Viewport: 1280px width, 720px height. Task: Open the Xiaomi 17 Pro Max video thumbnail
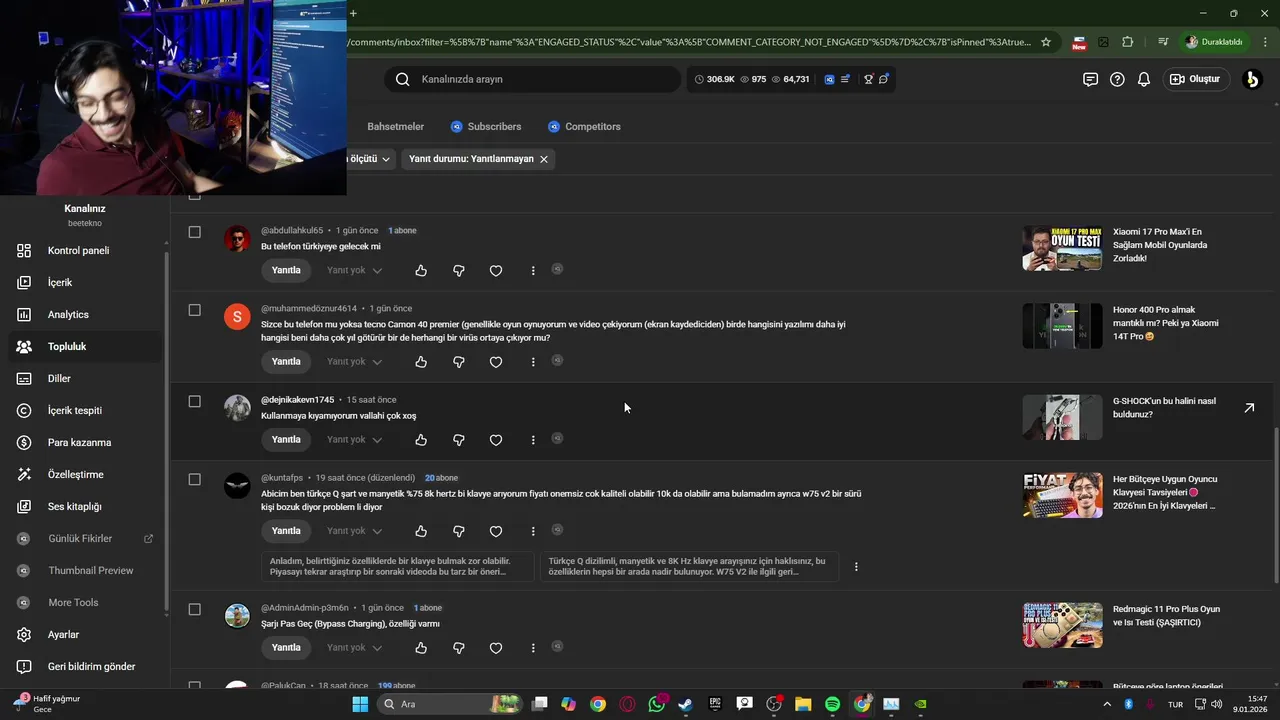tap(1062, 248)
